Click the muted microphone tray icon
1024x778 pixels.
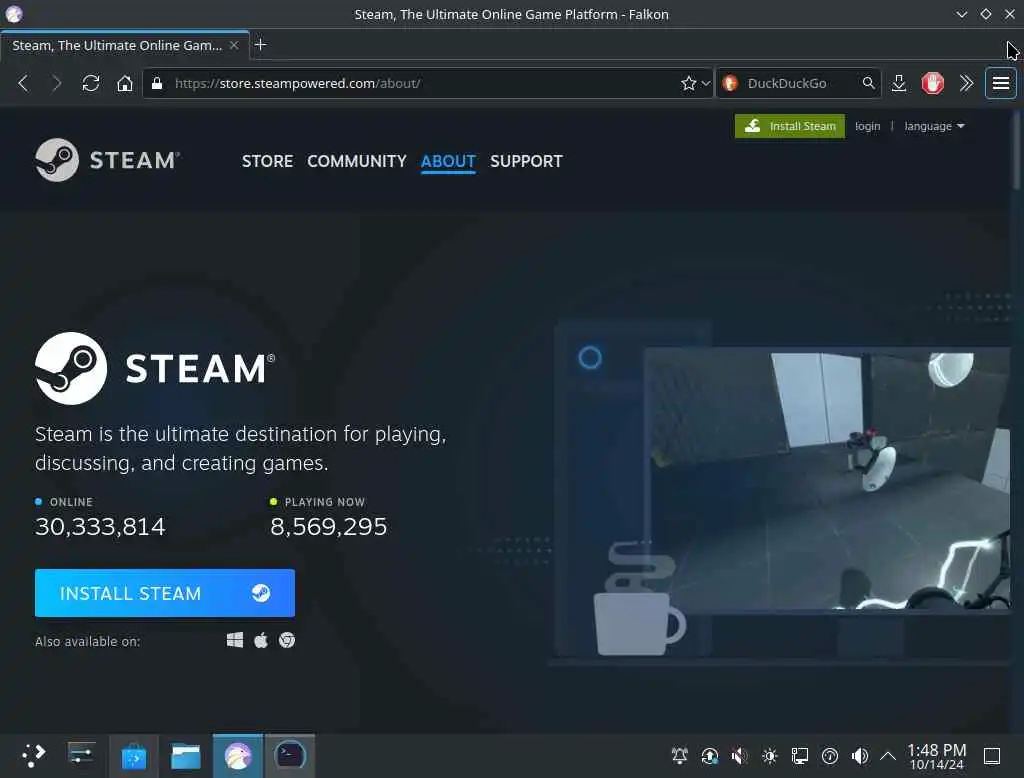coord(739,756)
